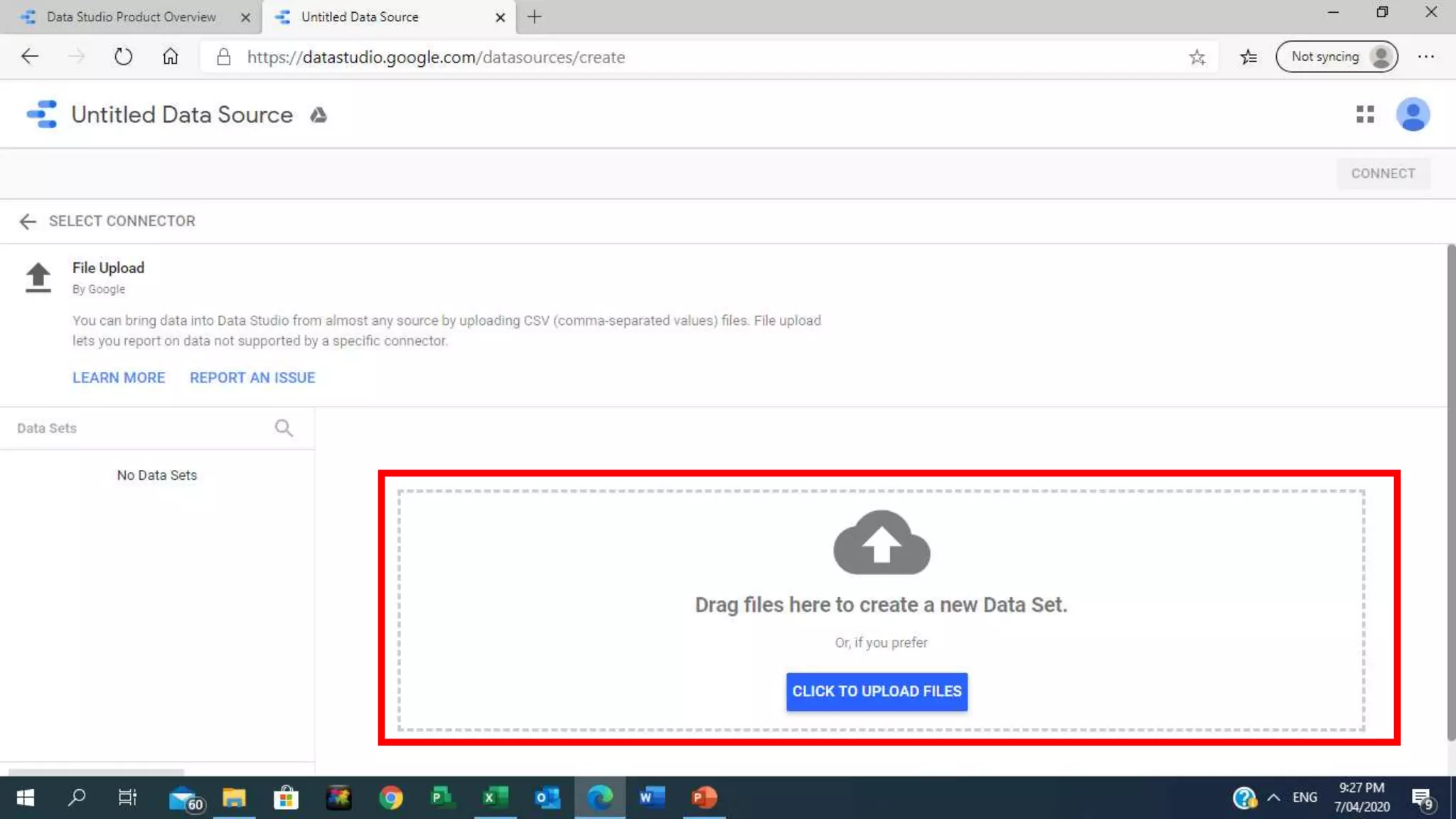Open browser Settings and more menu
Viewport: 1456px width, 819px height.
pos(1425,57)
